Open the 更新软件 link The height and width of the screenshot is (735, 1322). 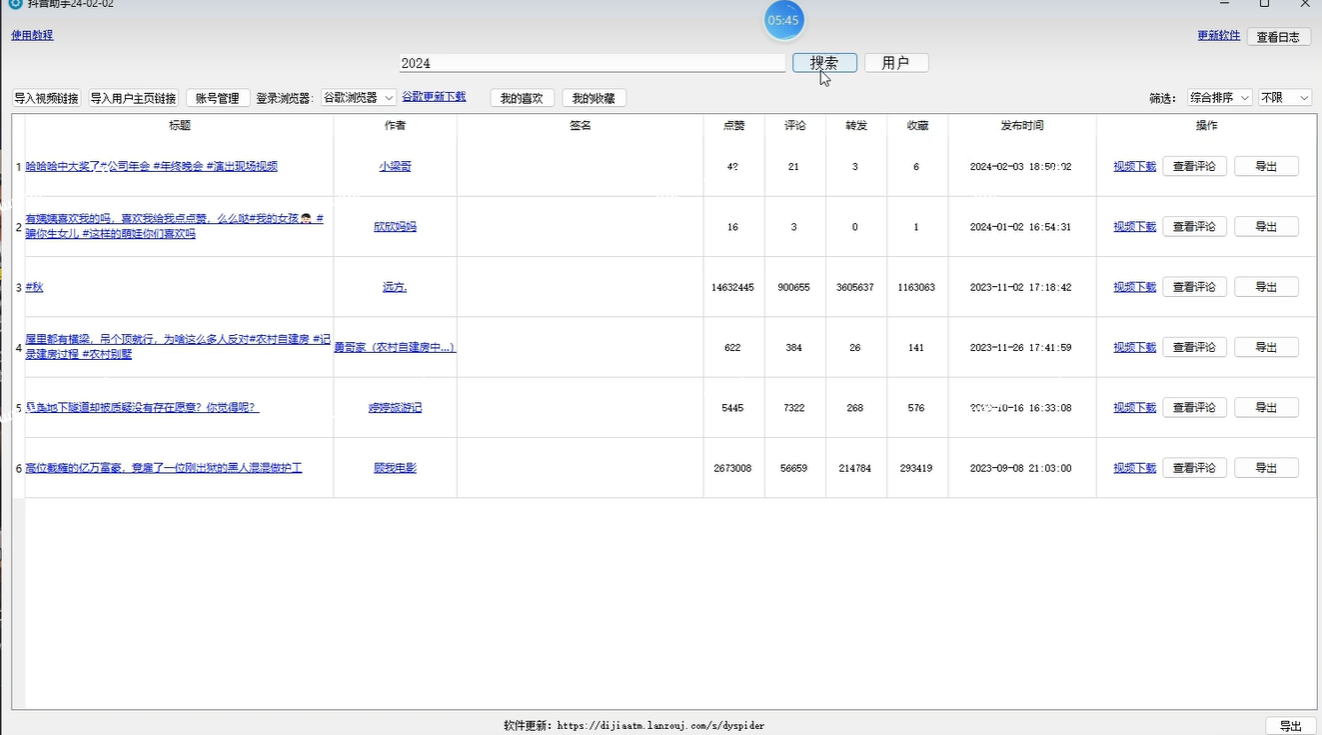coord(1219,35)
